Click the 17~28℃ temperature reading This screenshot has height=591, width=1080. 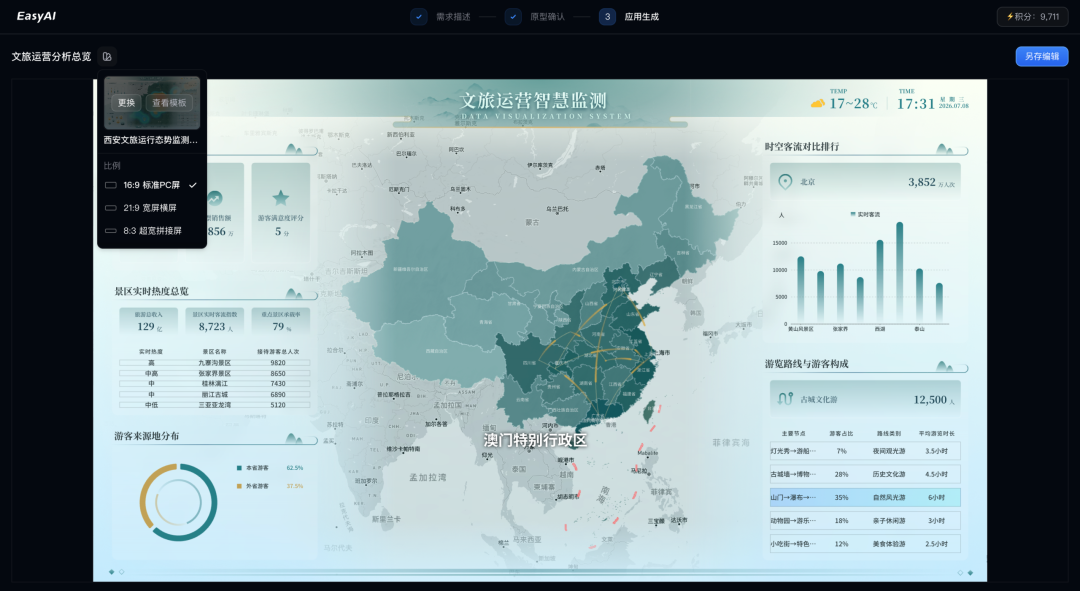(x=853, y=104)
